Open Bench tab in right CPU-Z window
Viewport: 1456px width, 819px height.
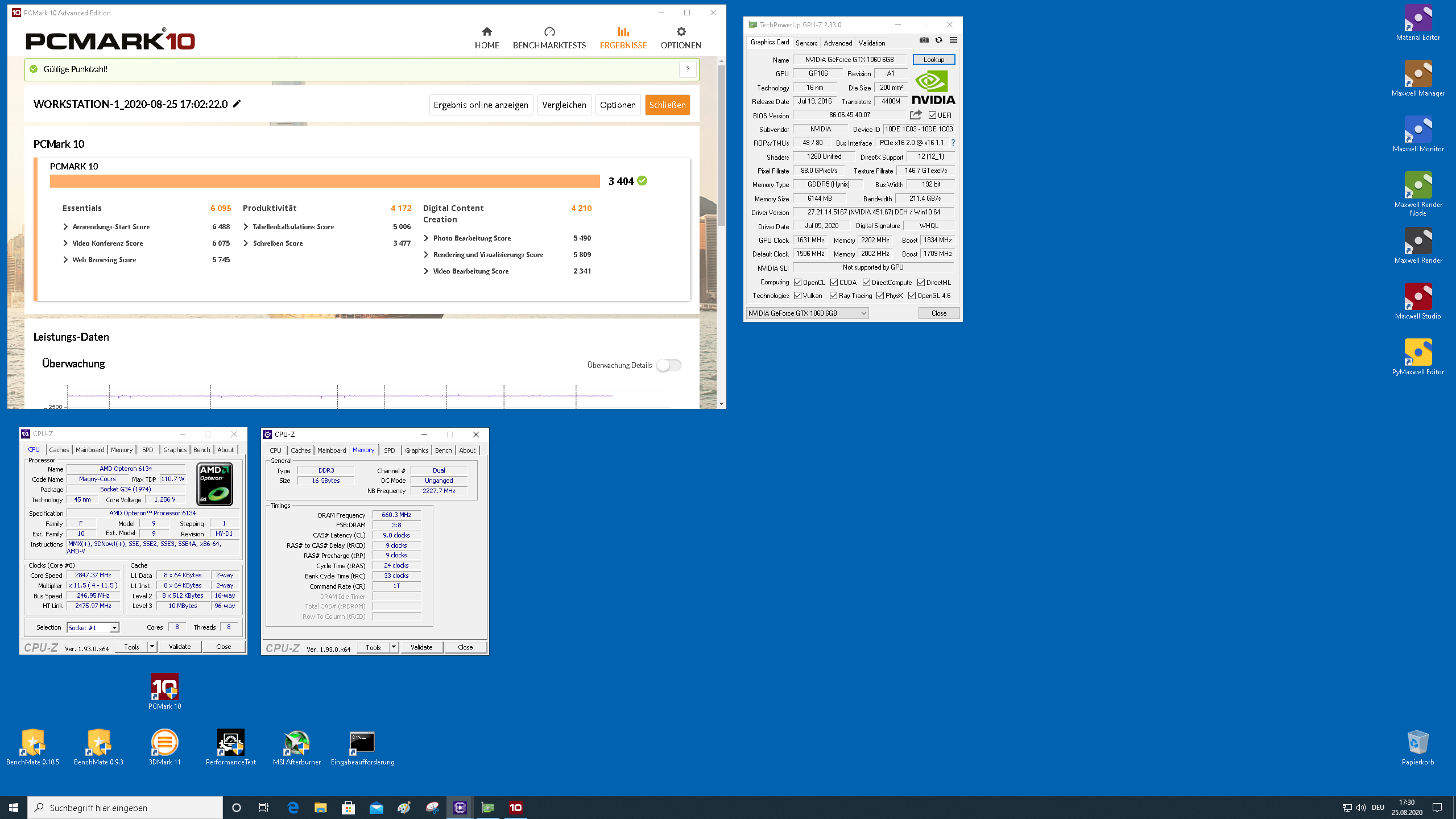click(x=443, y=450)
